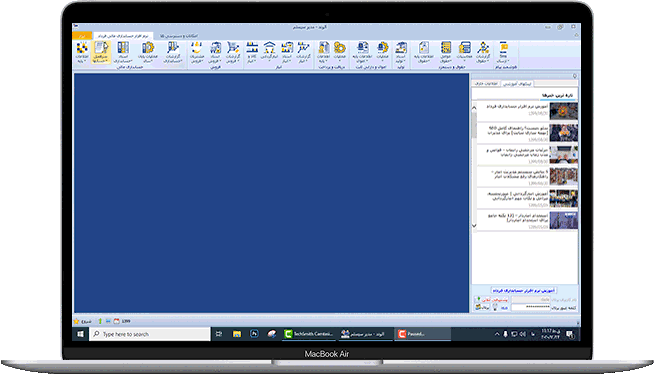Screen dimensions: 654x375
Task: Open sales reports shopping-cart icon
Action: [x=233, y=52]
